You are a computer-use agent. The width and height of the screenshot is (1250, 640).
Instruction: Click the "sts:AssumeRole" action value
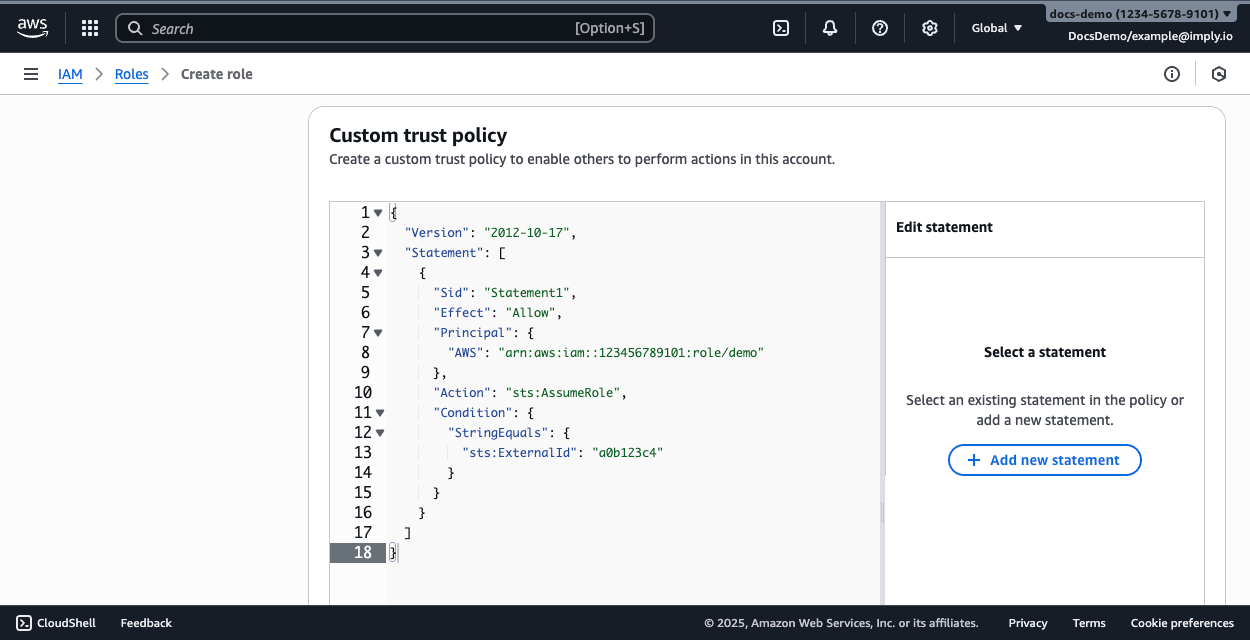point(563,393)
